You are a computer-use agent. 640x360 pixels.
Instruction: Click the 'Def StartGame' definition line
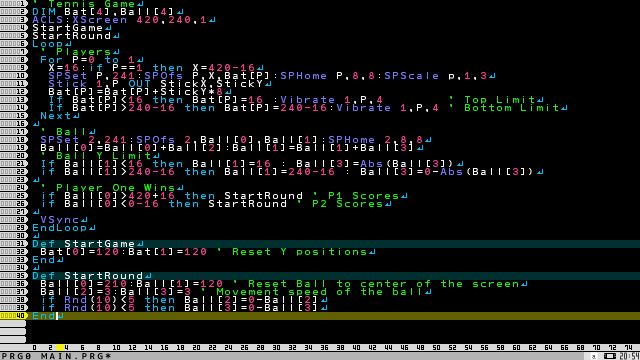(84, 243)
